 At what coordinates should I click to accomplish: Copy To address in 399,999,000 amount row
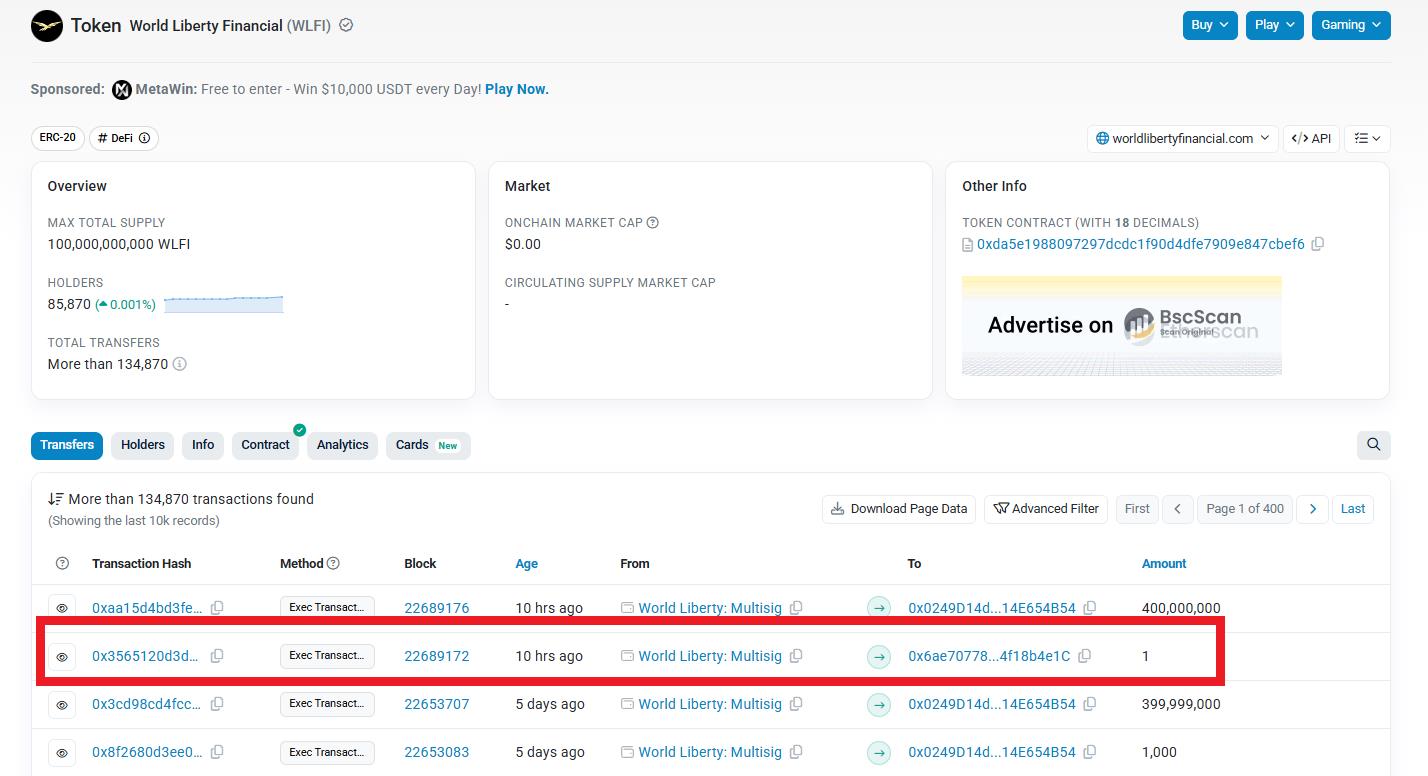pos(1090,704)
